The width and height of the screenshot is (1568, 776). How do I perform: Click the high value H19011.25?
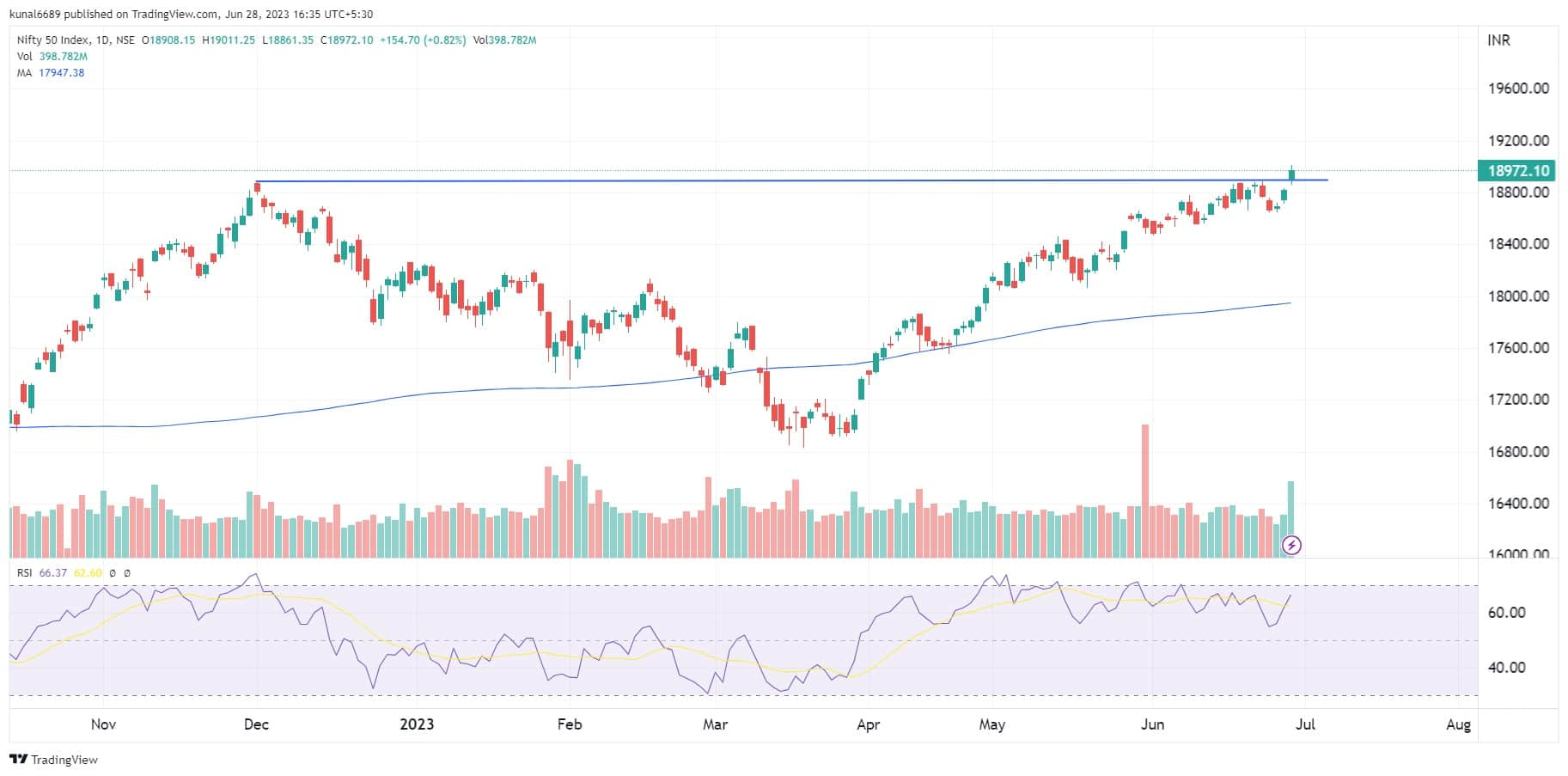pyautogui.click(x=229, y=40)
